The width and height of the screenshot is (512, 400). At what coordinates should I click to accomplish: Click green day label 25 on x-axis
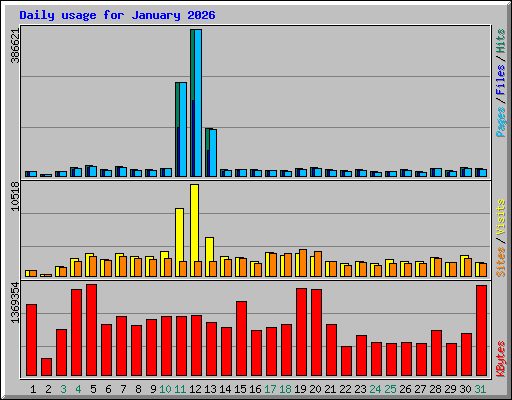pos(390,389)
